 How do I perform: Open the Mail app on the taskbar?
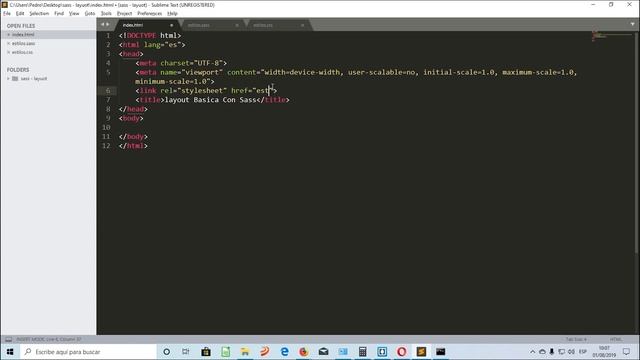pos(323,351)
